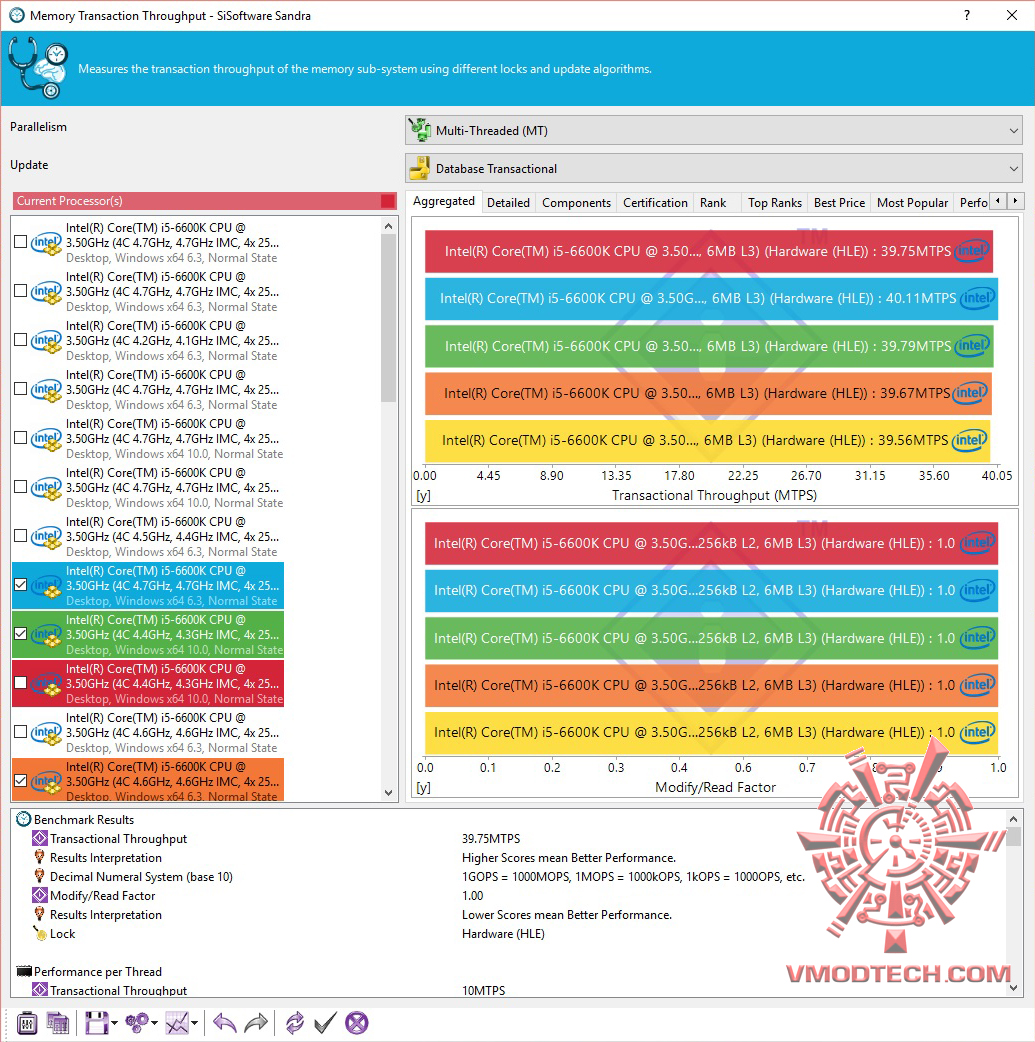Image resolution: width=1035 pixels, height=1042 pixels.
Task: Click Multi-Threaded icon in Parallelism combo
Action: tap(420, 130)
